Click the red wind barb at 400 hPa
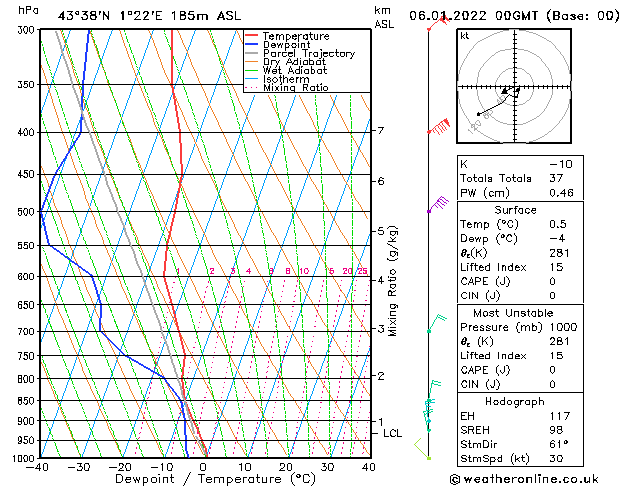The width and height of the screenshot is (629, 486). [439, 128]
